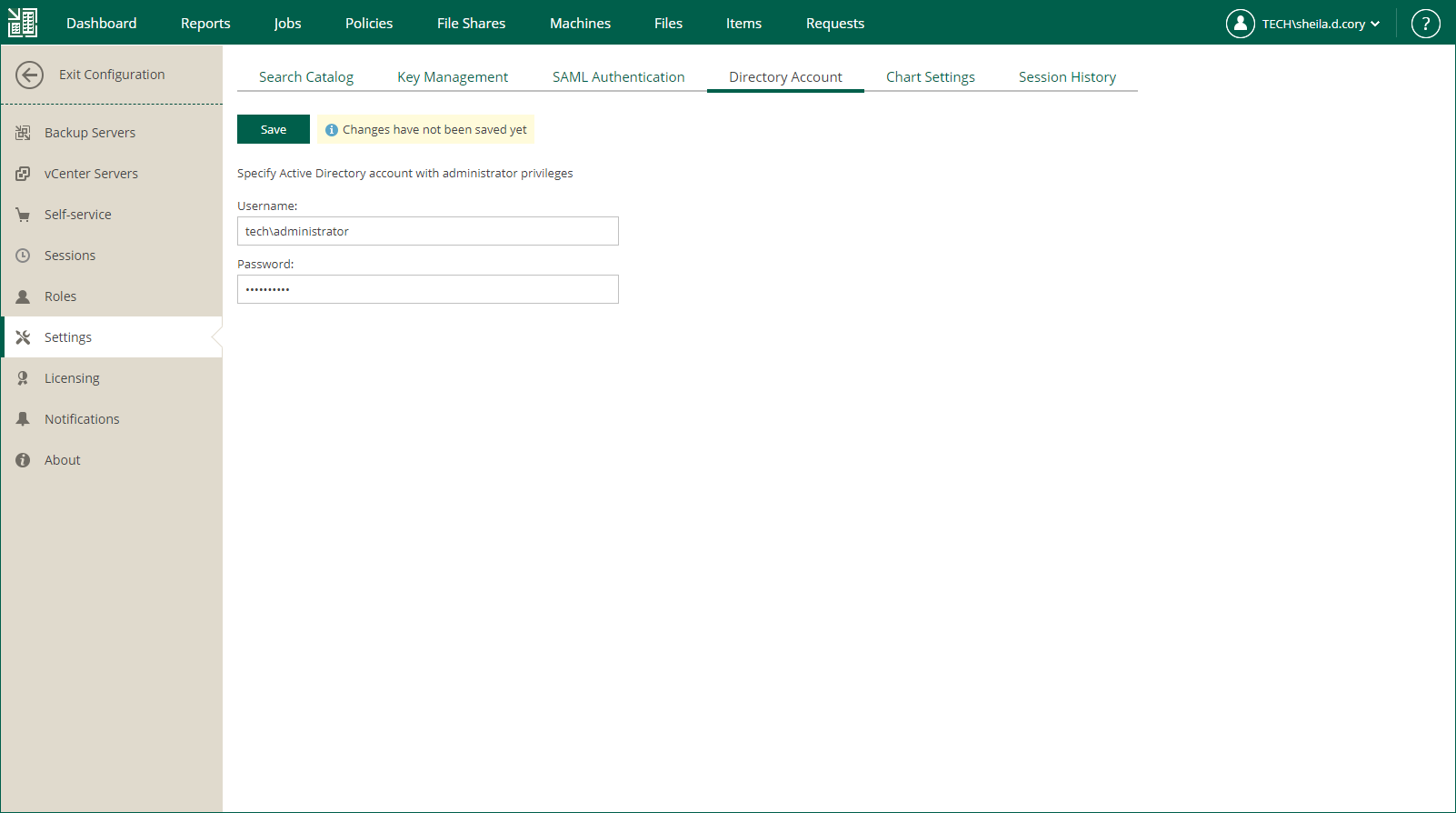The image size is (1456, 813).
Task: Click the Settings wrench icon
Action: (23, 337)
